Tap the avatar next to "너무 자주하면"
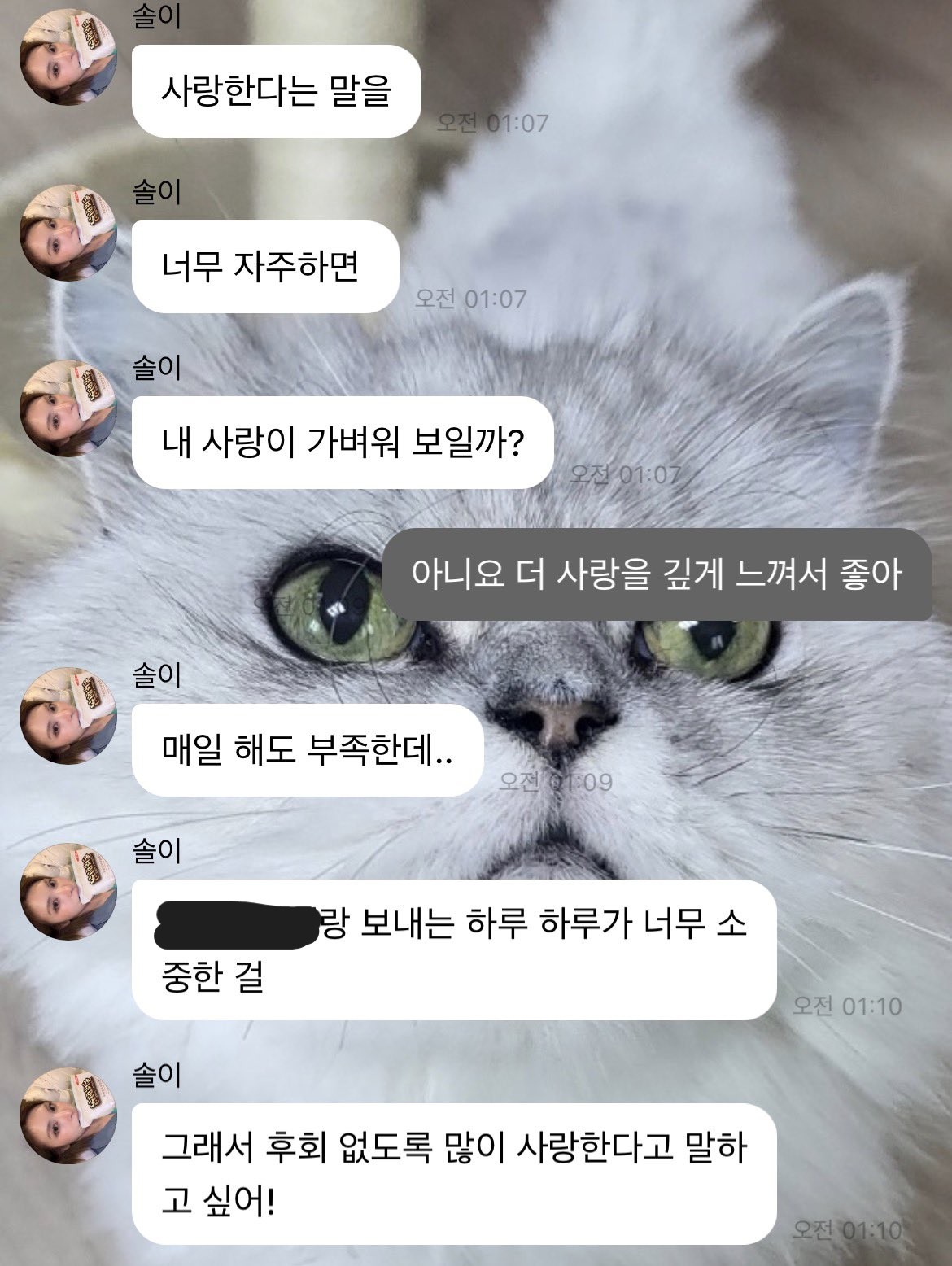Image resolution: width=952 pixels, height=1266 pixels. (68, 234)
